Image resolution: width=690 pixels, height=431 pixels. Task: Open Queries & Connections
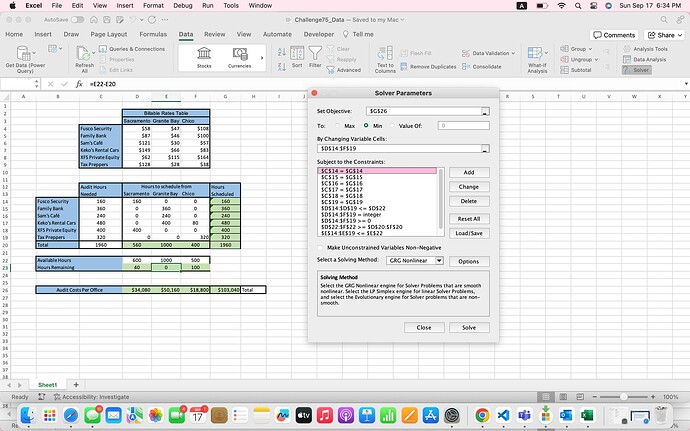coord(132,49)
